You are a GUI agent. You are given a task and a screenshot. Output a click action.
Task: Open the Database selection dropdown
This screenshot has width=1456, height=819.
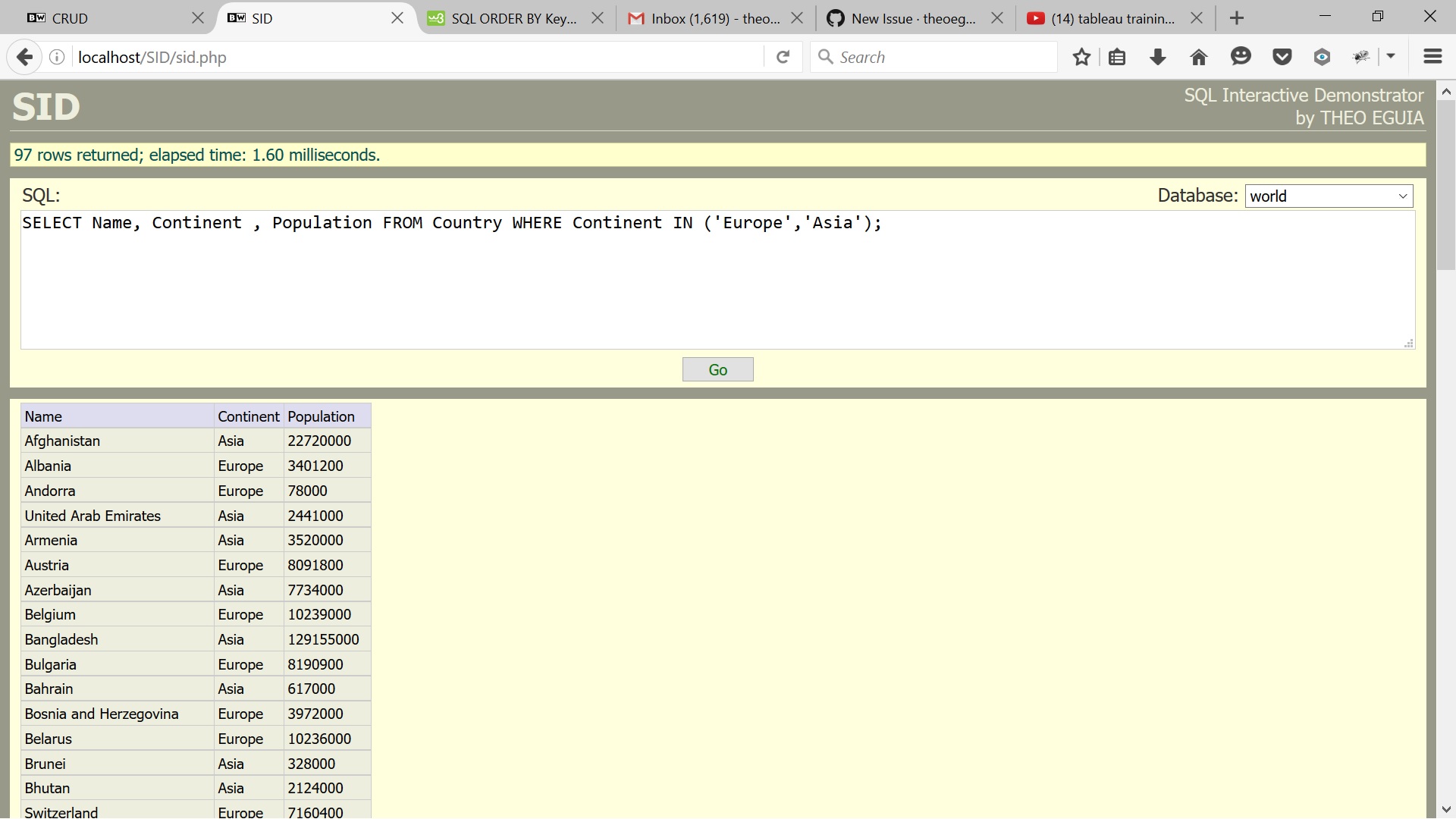[x=1329, y=196]
